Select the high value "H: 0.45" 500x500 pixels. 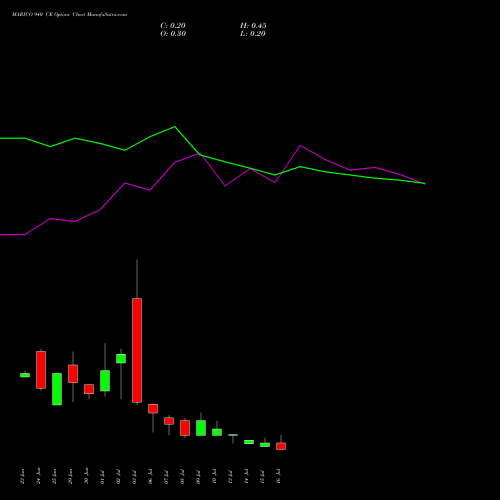[253, 26]
